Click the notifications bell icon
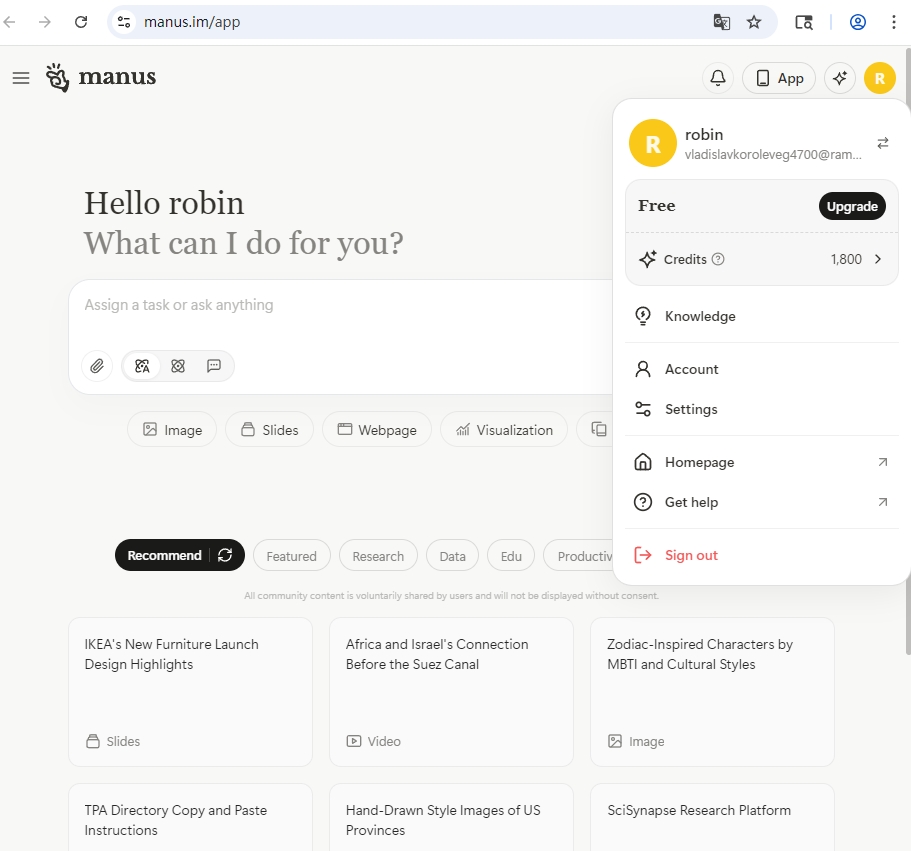Screen dimensions: 911x851 pyautogui.click(x=718, y=78)
